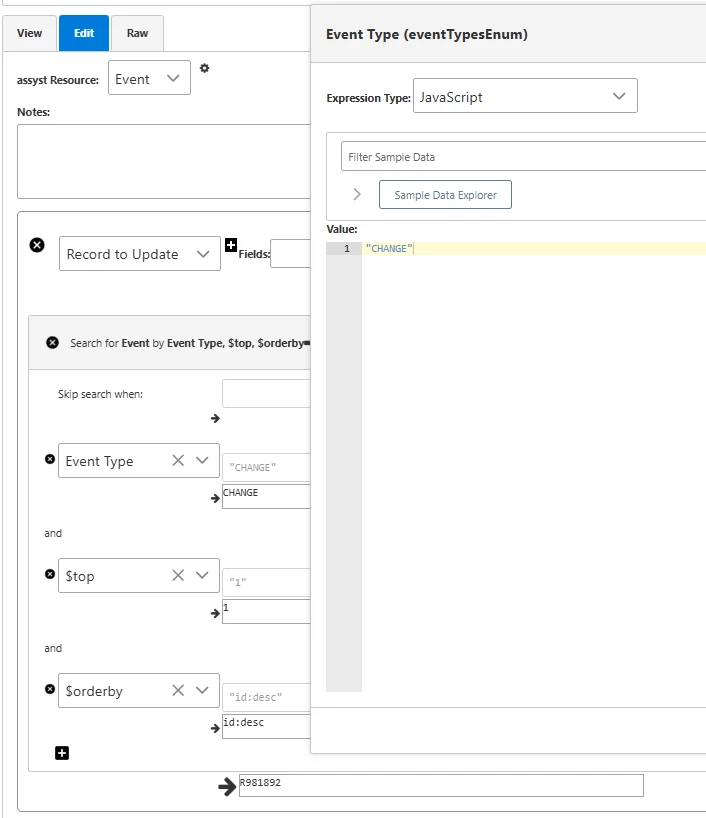
Task: Clear the Event Type selection
Action: point(178,460)
